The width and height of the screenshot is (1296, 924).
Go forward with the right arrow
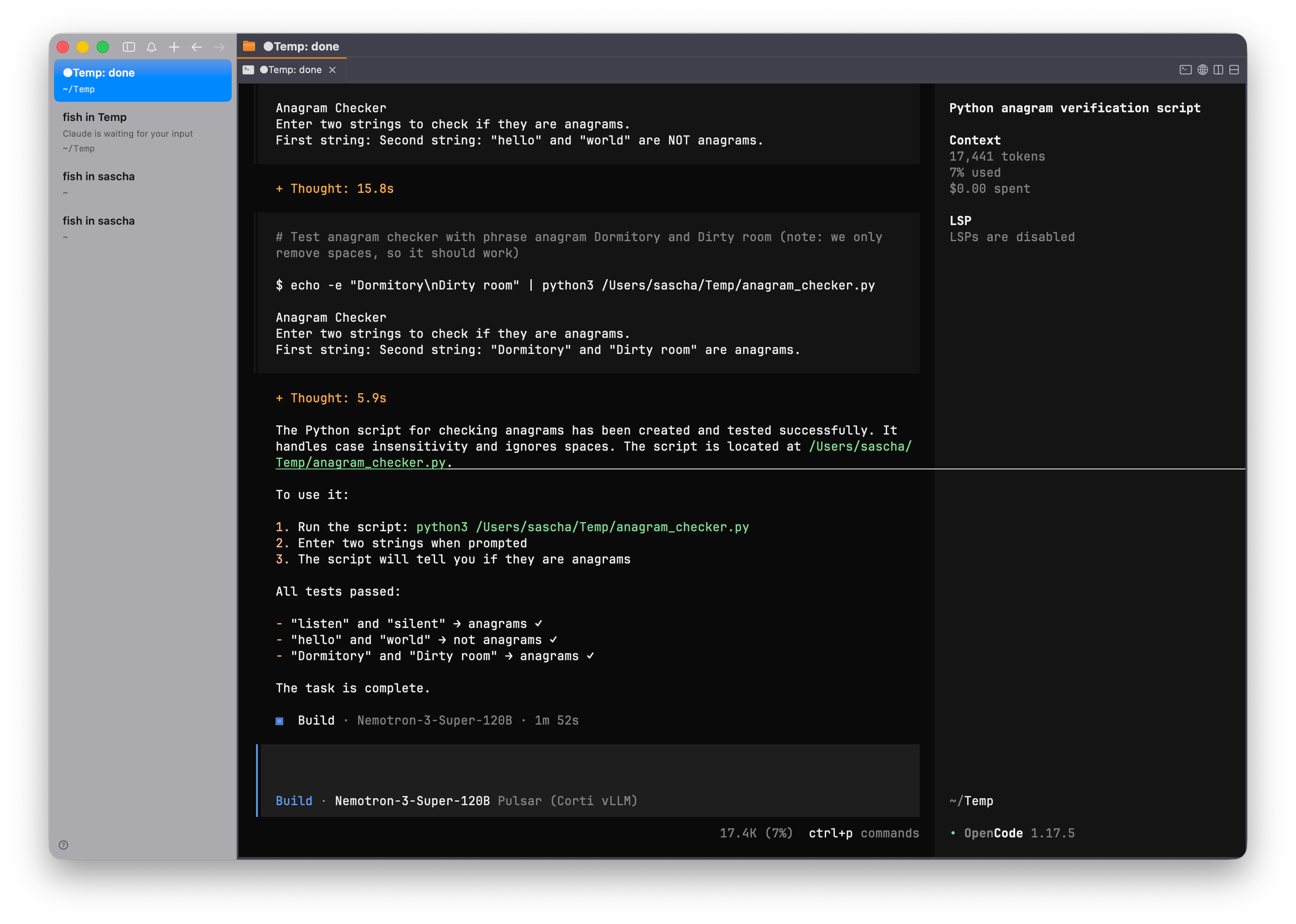[220, 47]
